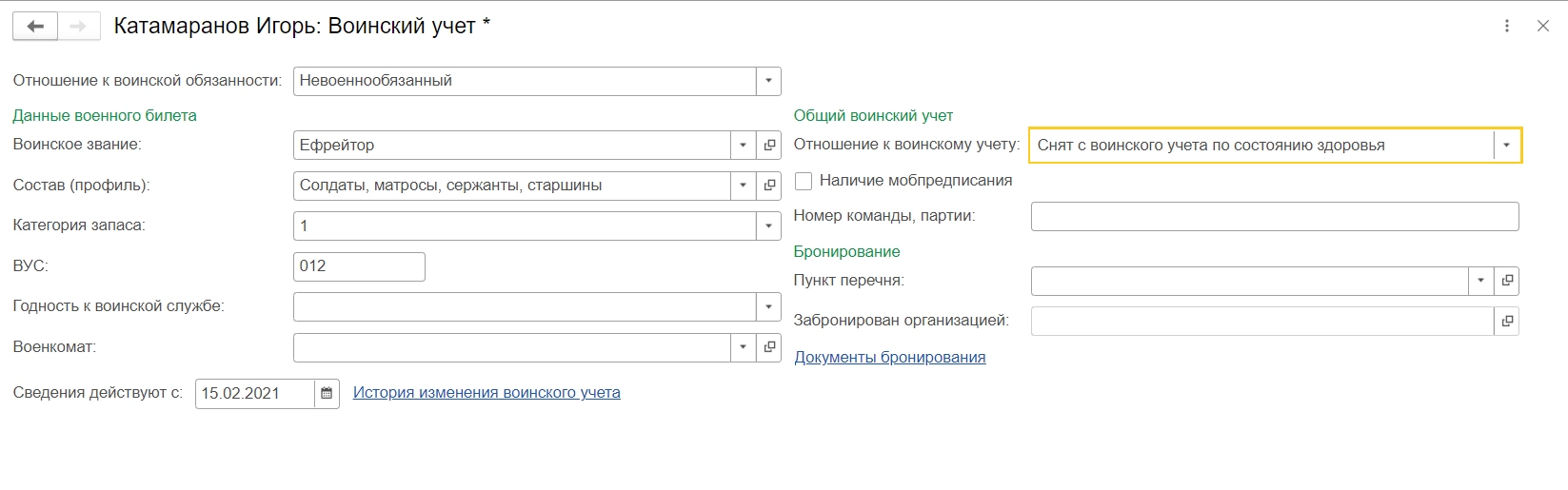Viewport: 1568px width, 490px height.
Task: Expand the Годность к воинской службе dropdown
Action: pyautogui.click(x=768, y=306)
